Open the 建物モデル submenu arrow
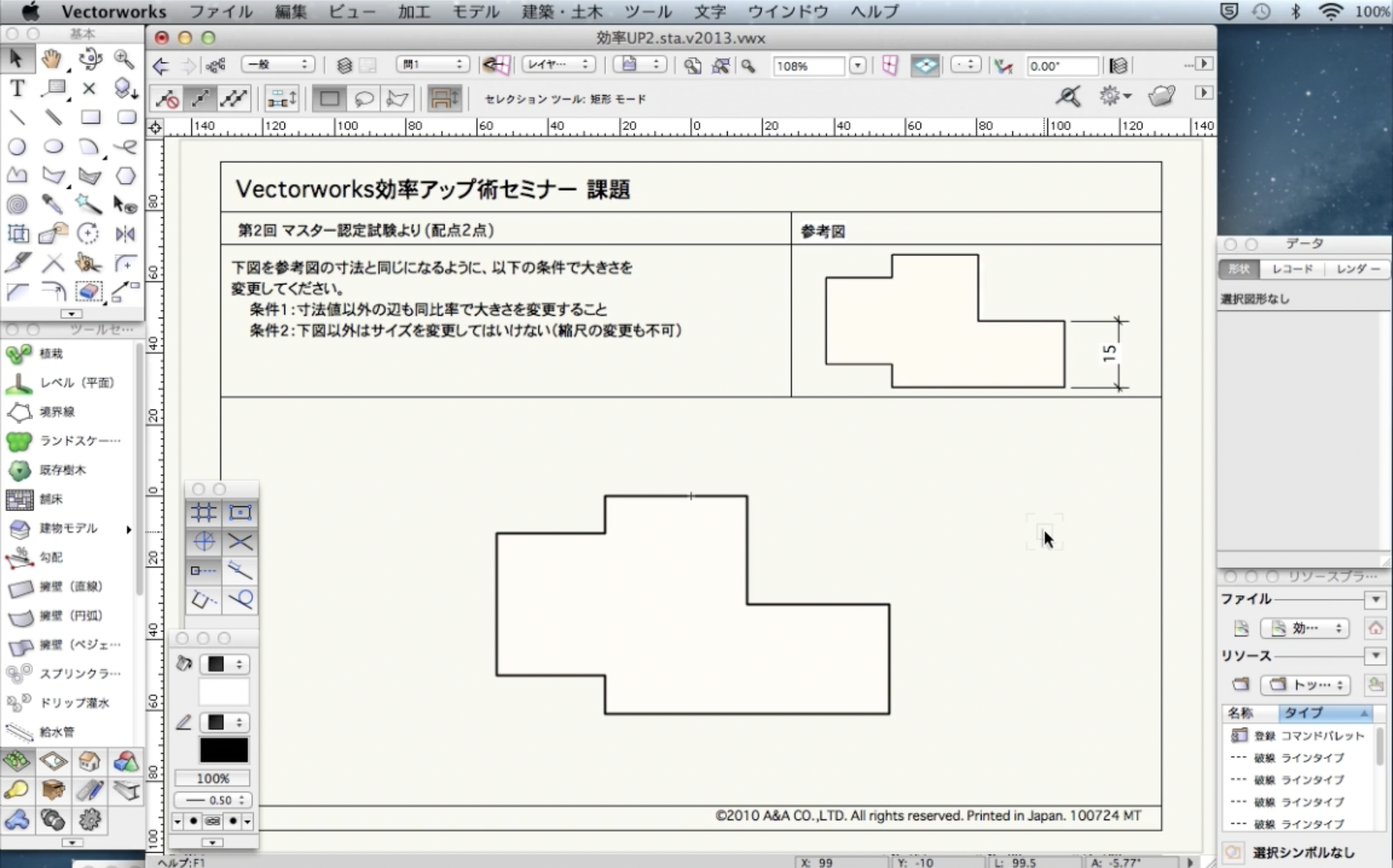Viewport: 1393px width, 868px height. coord(129,529)
